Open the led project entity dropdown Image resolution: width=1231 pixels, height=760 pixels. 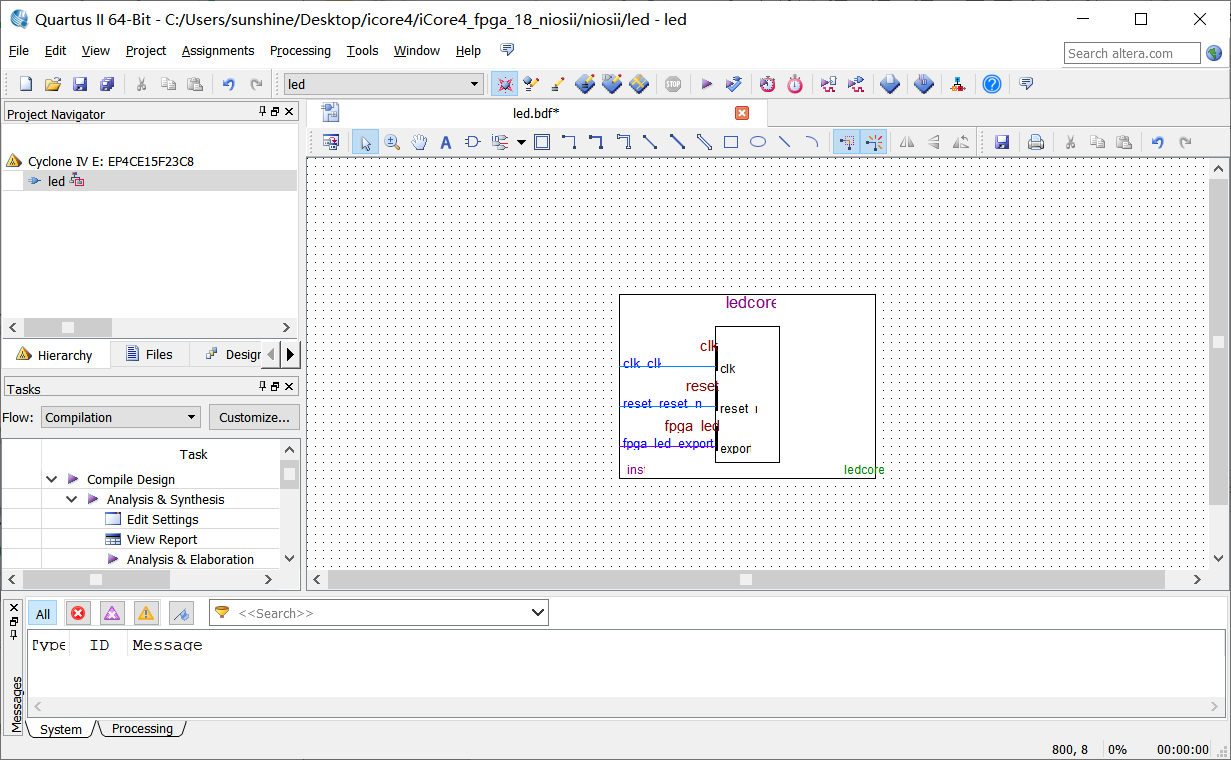click(x=475, y=84)
